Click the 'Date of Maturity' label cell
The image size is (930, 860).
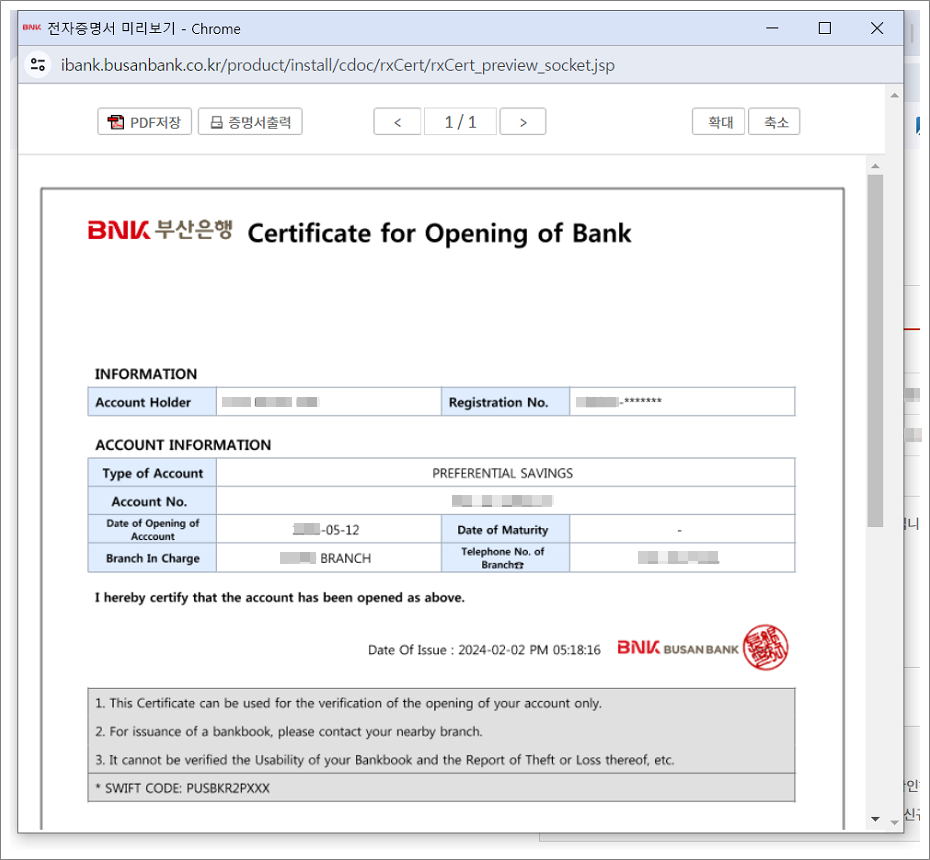click(505, 529)
